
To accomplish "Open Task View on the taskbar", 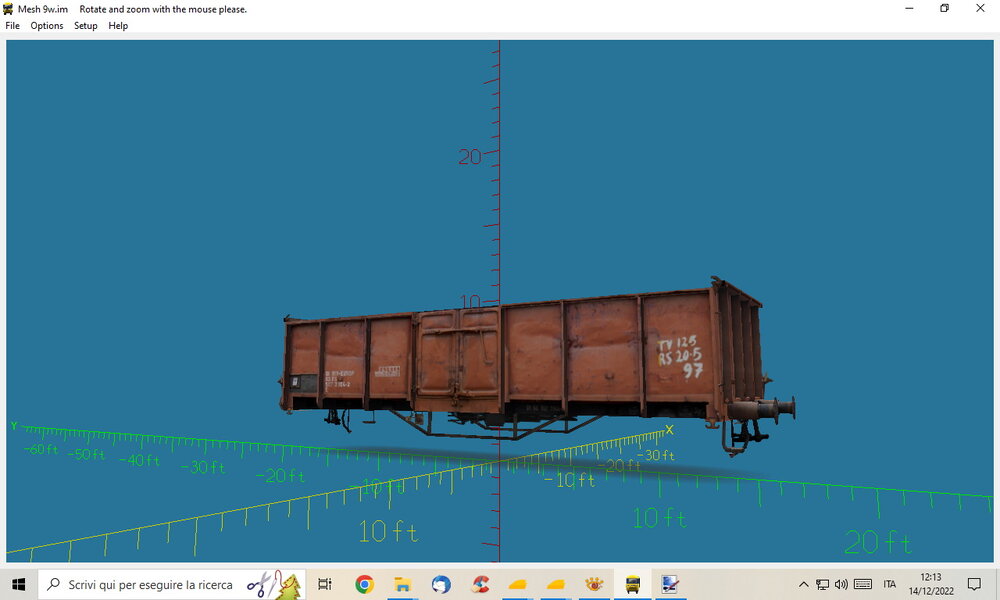I will tap(325, 584).
